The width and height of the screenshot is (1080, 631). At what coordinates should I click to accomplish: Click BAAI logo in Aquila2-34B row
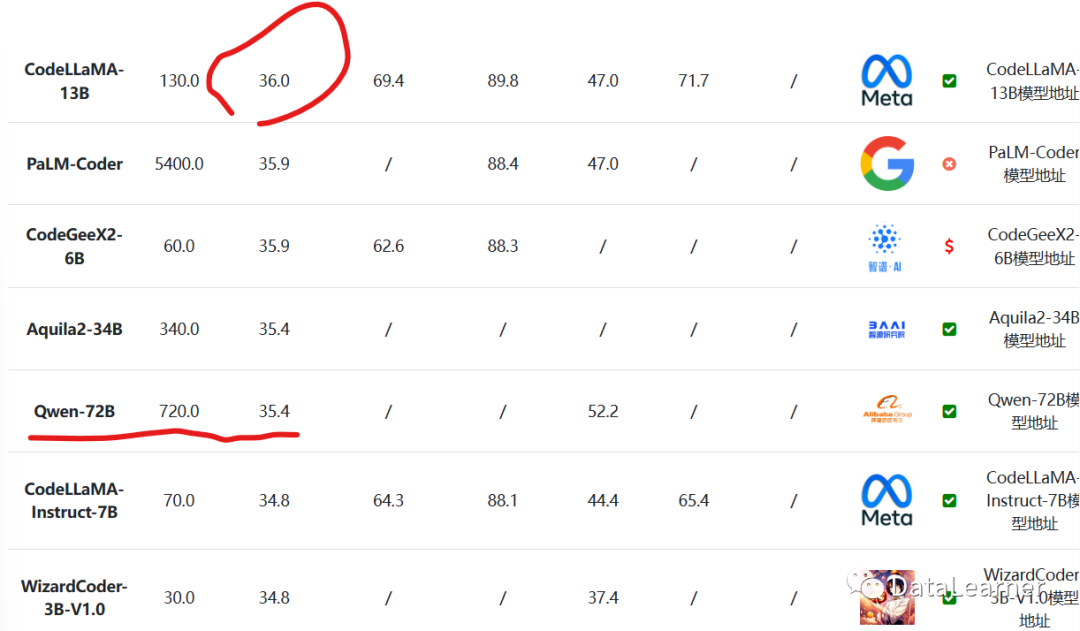pos(887,329)
